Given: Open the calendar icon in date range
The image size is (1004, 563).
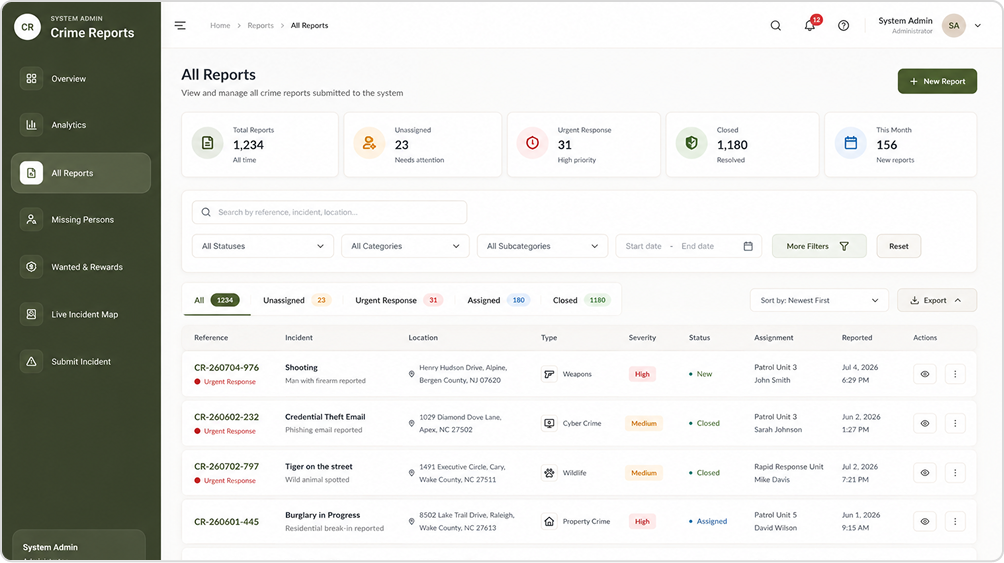Looking at the screenshot, I should pos(748,246).
